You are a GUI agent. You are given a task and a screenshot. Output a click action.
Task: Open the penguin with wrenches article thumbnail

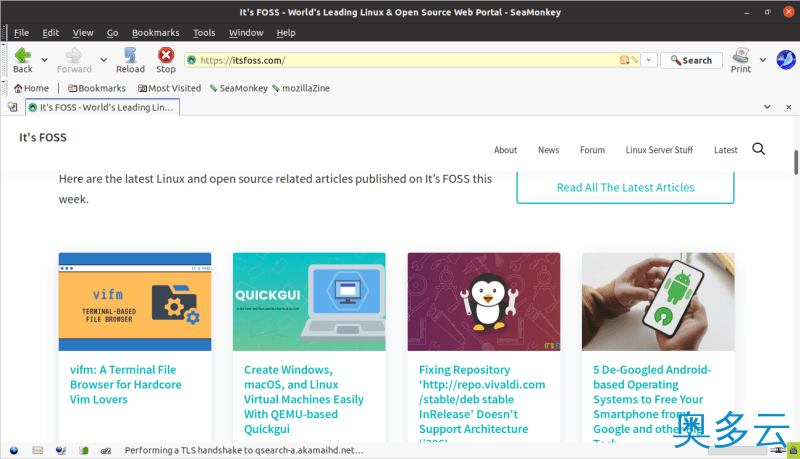pos(484,301)
